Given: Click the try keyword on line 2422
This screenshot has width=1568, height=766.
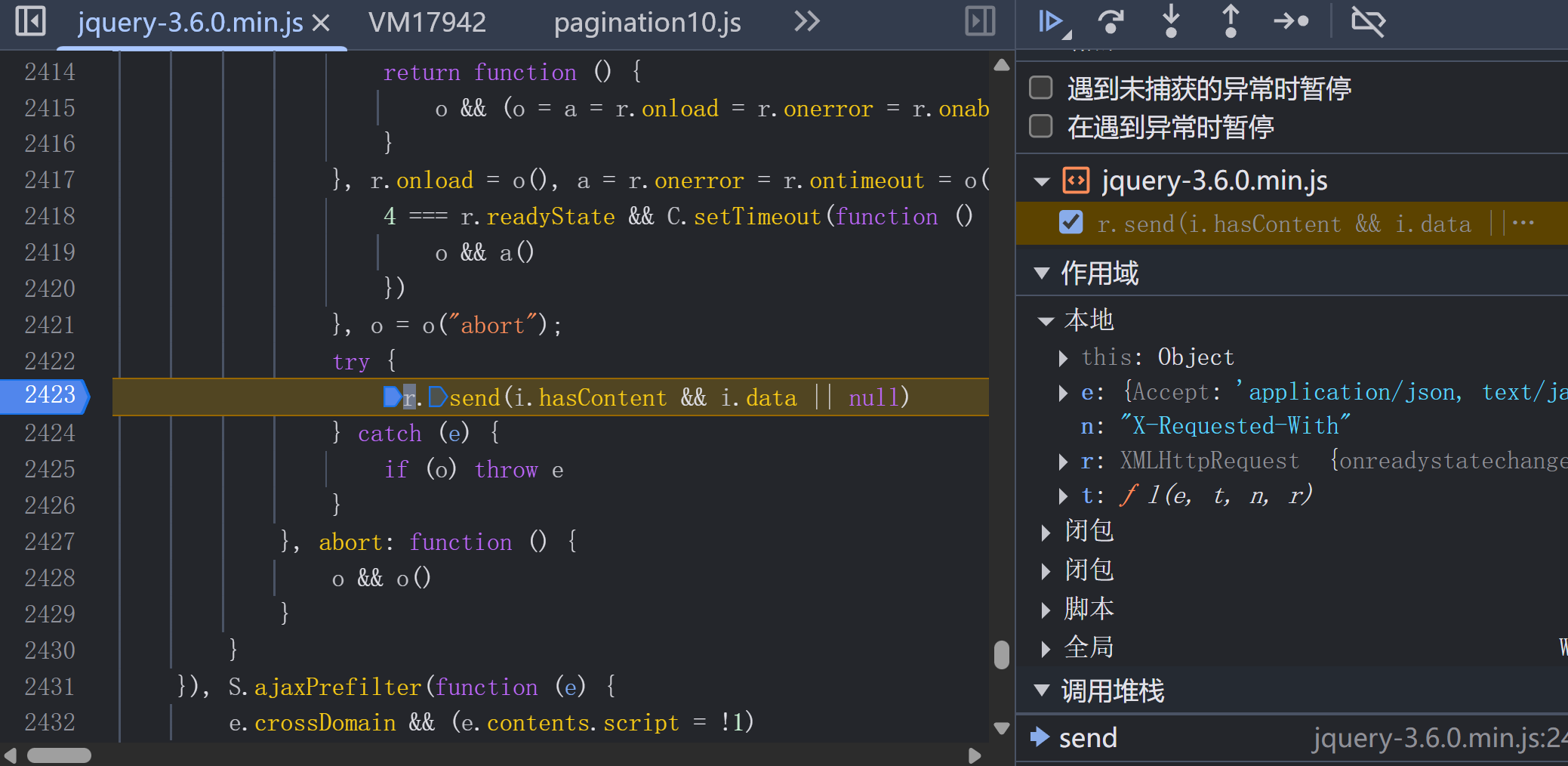Looking at the screenshot, I should click(x=351, y=362).
